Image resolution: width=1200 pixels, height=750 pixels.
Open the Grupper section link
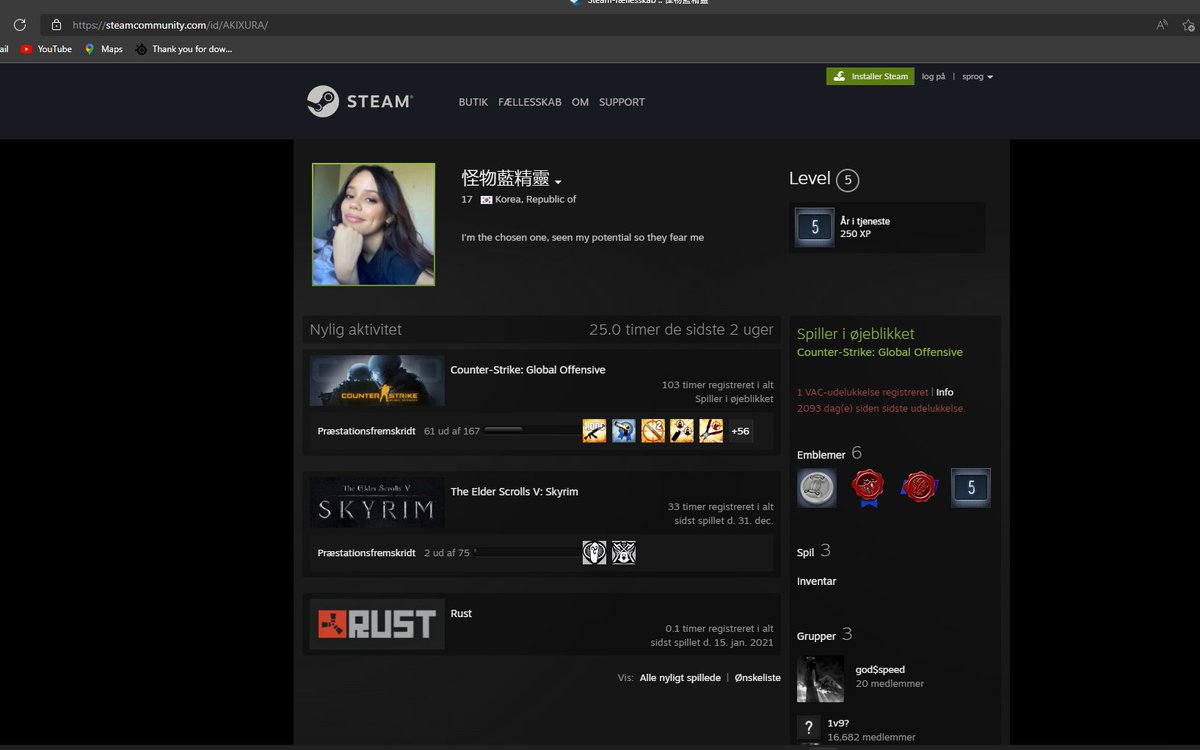816,636
